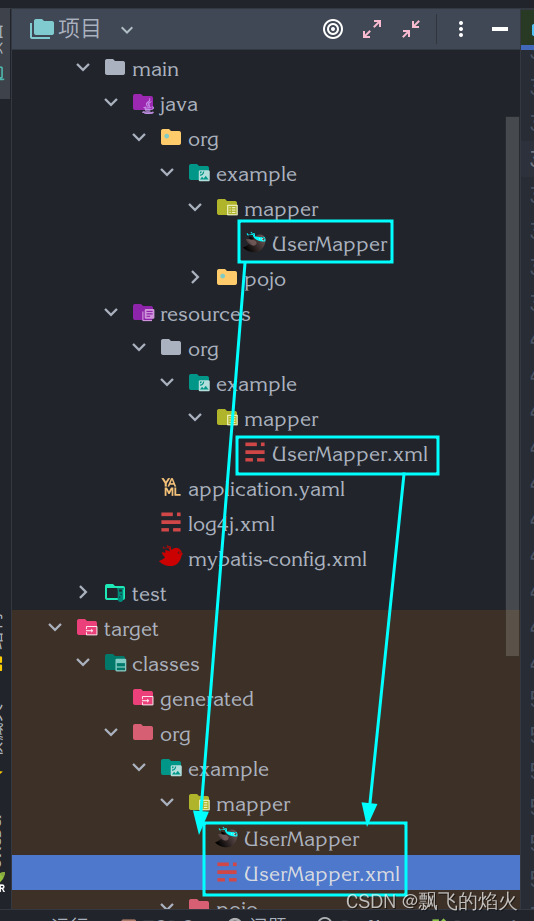534x921 pixels.
Task: Click the 项目 folder icon in header
Action: [x=42, y=28]
